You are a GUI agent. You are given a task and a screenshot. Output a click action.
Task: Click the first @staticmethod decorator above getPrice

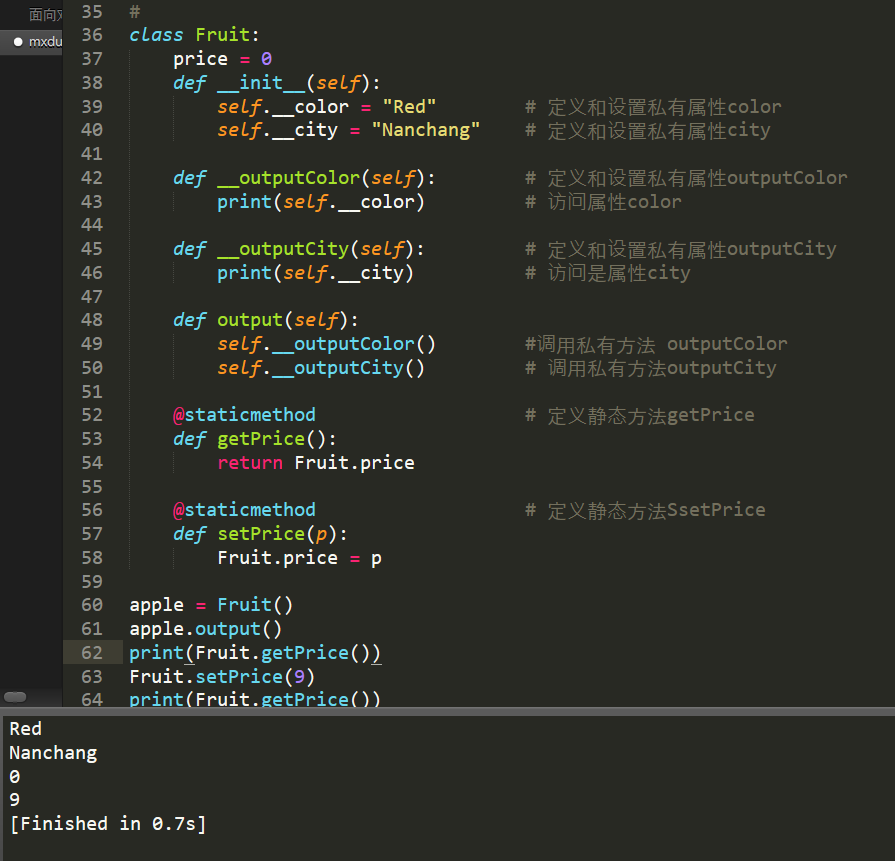244,415
